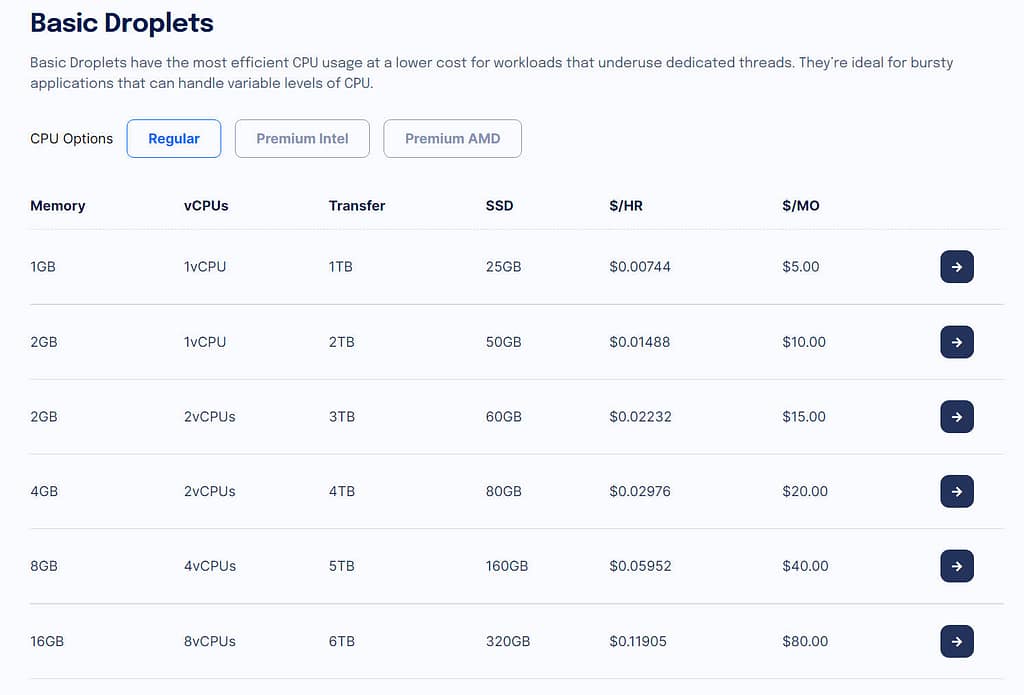The image size is (1024, 695).
Task: Click the Memory column header
Action: coord(57,206)
